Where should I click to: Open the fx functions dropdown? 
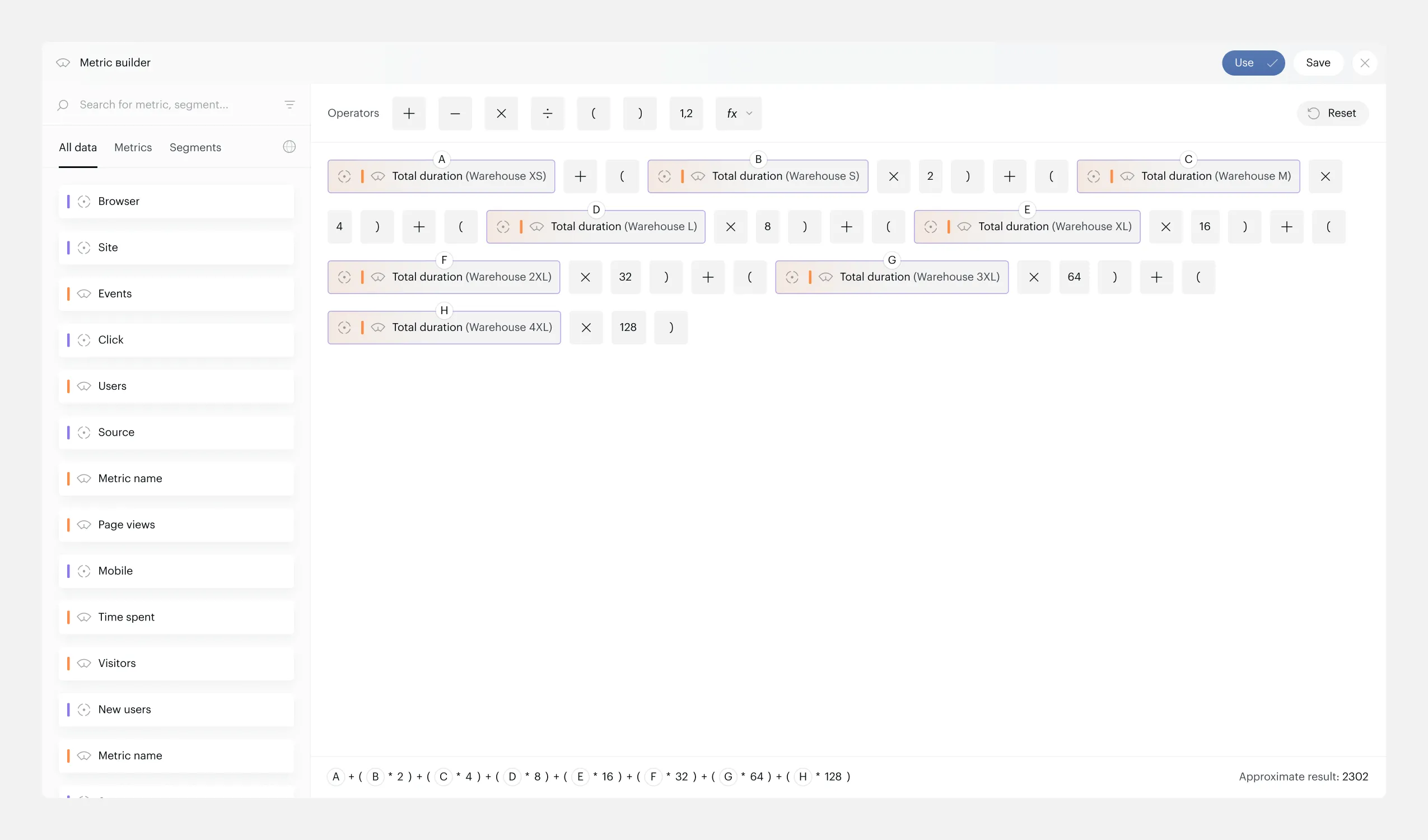pos(739,113)
